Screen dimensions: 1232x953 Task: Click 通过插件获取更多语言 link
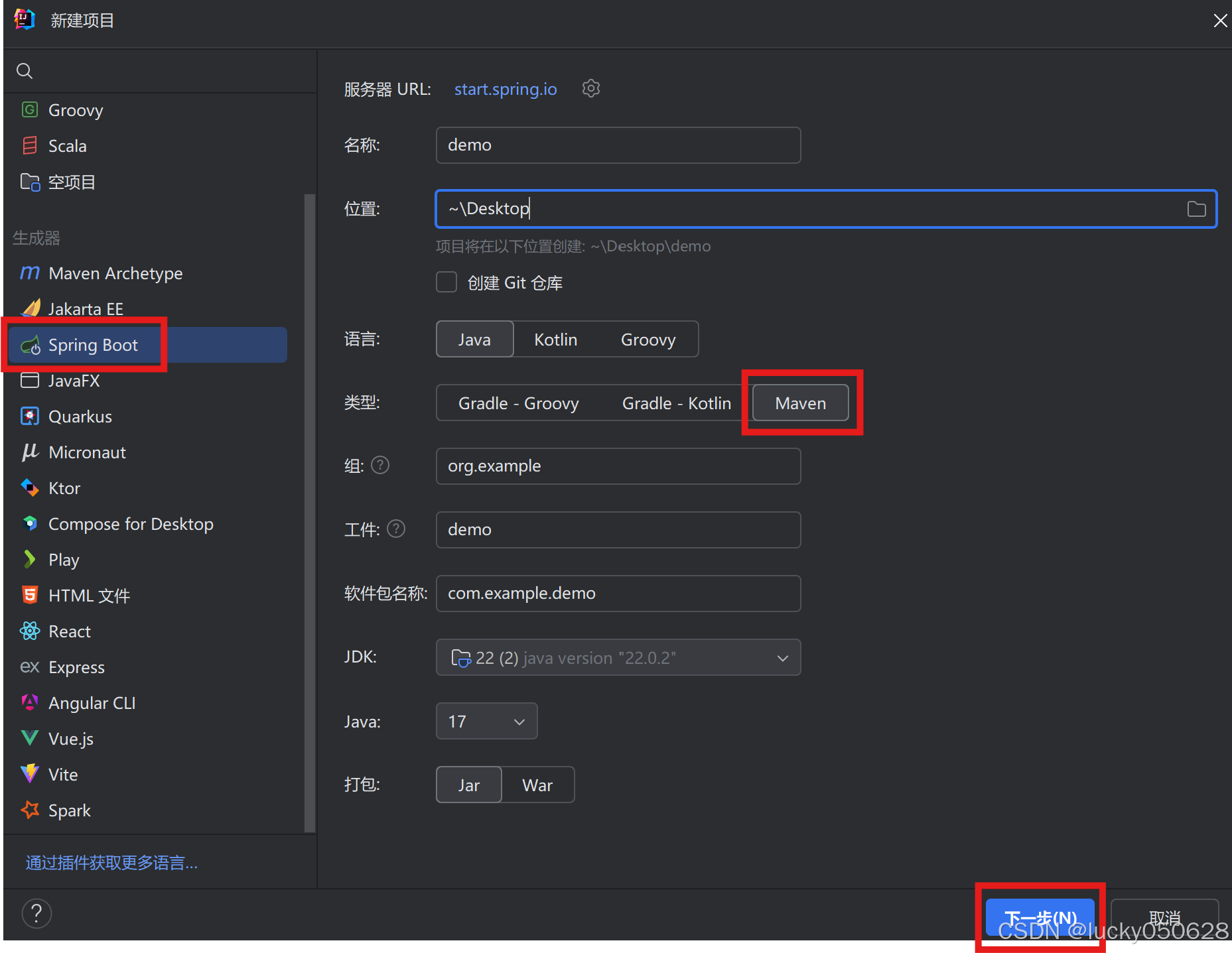[111, 862]
